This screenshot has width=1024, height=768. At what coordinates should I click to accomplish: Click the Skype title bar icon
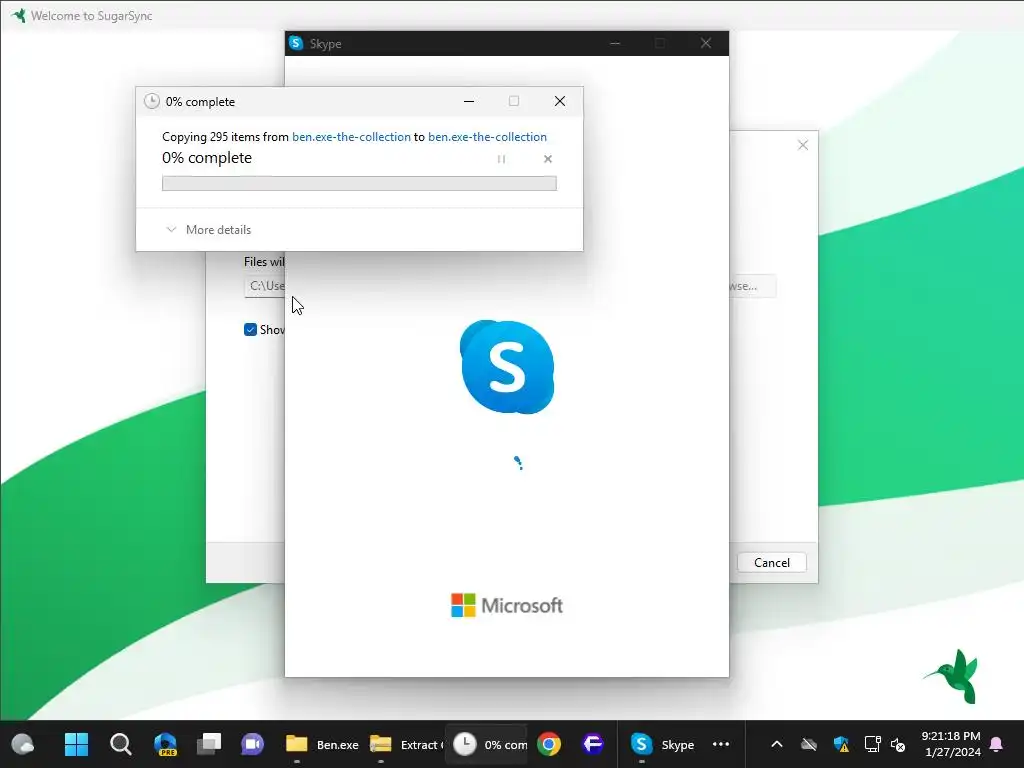(x=296, y=43)
